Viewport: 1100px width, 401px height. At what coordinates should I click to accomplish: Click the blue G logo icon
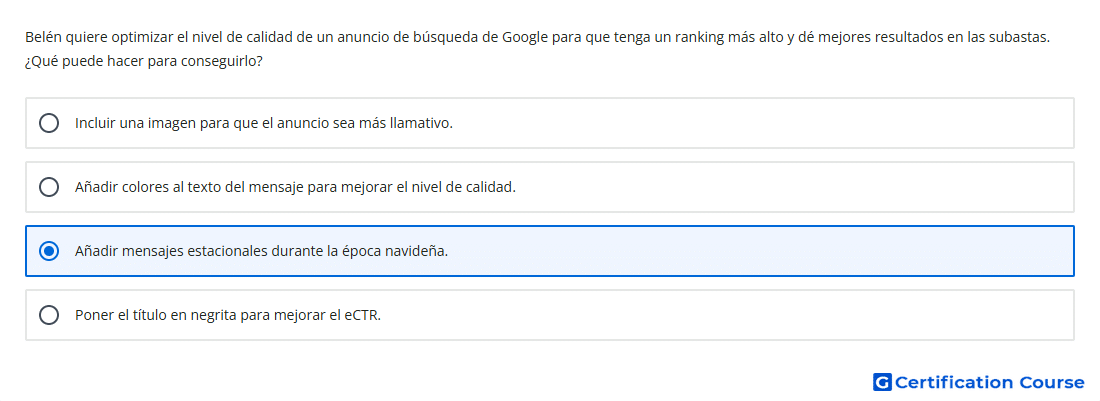882,382
